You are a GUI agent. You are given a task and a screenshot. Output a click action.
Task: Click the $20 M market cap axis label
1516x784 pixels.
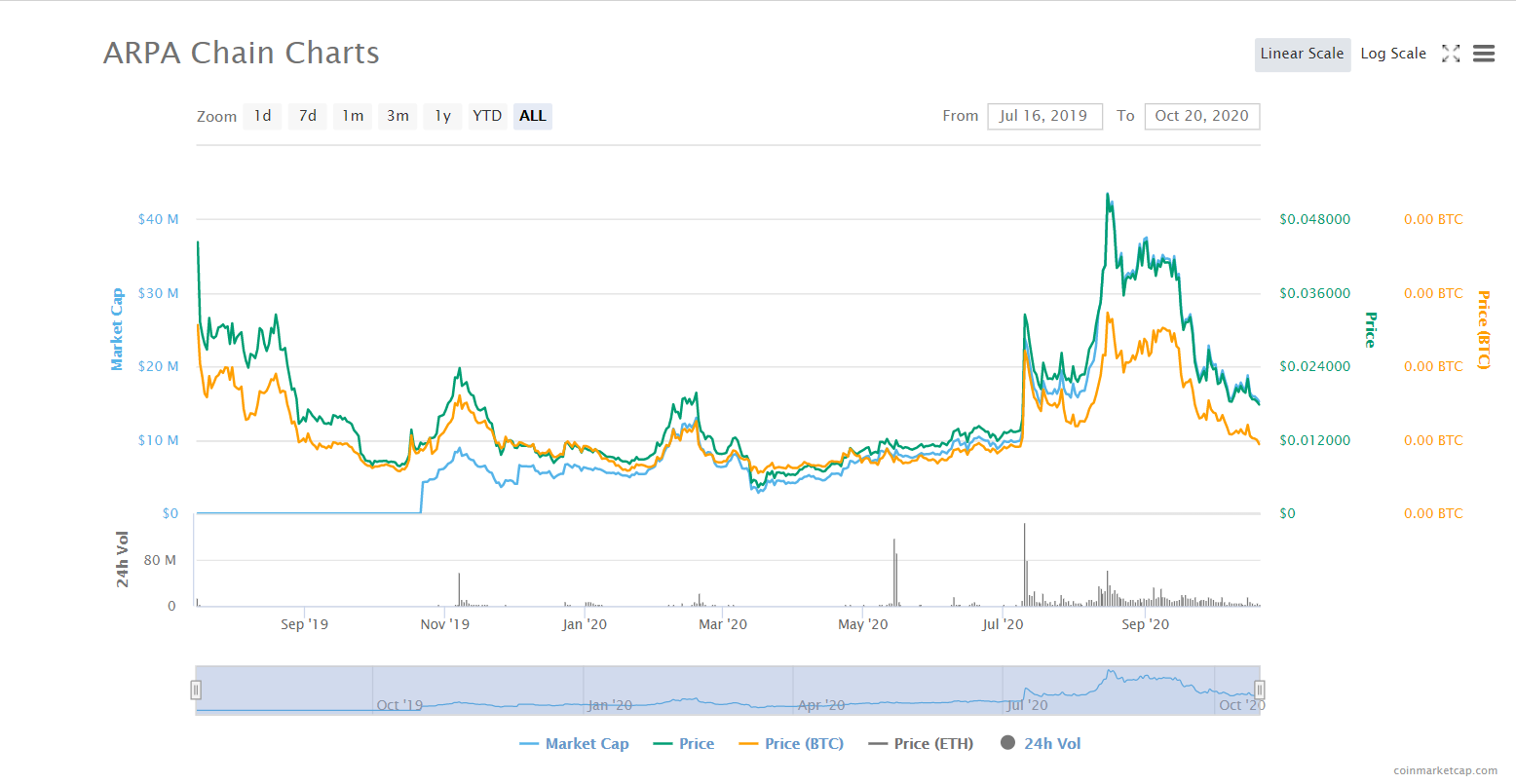(x=159, y=366)
